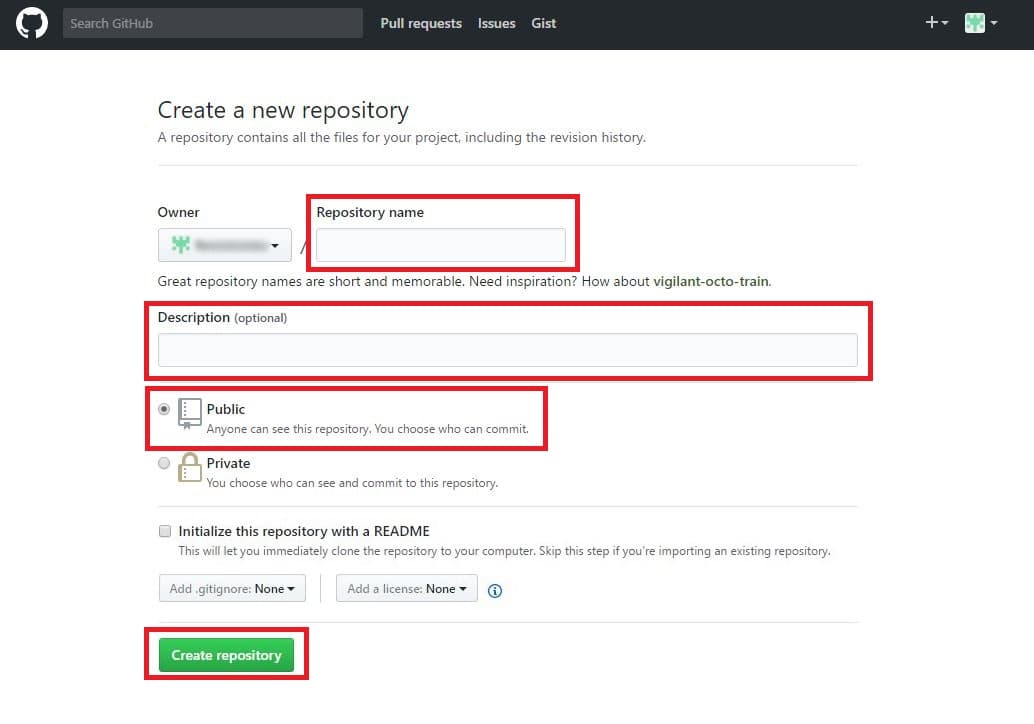
Task: Open the user avatar menu
Action: pos(980,23)
